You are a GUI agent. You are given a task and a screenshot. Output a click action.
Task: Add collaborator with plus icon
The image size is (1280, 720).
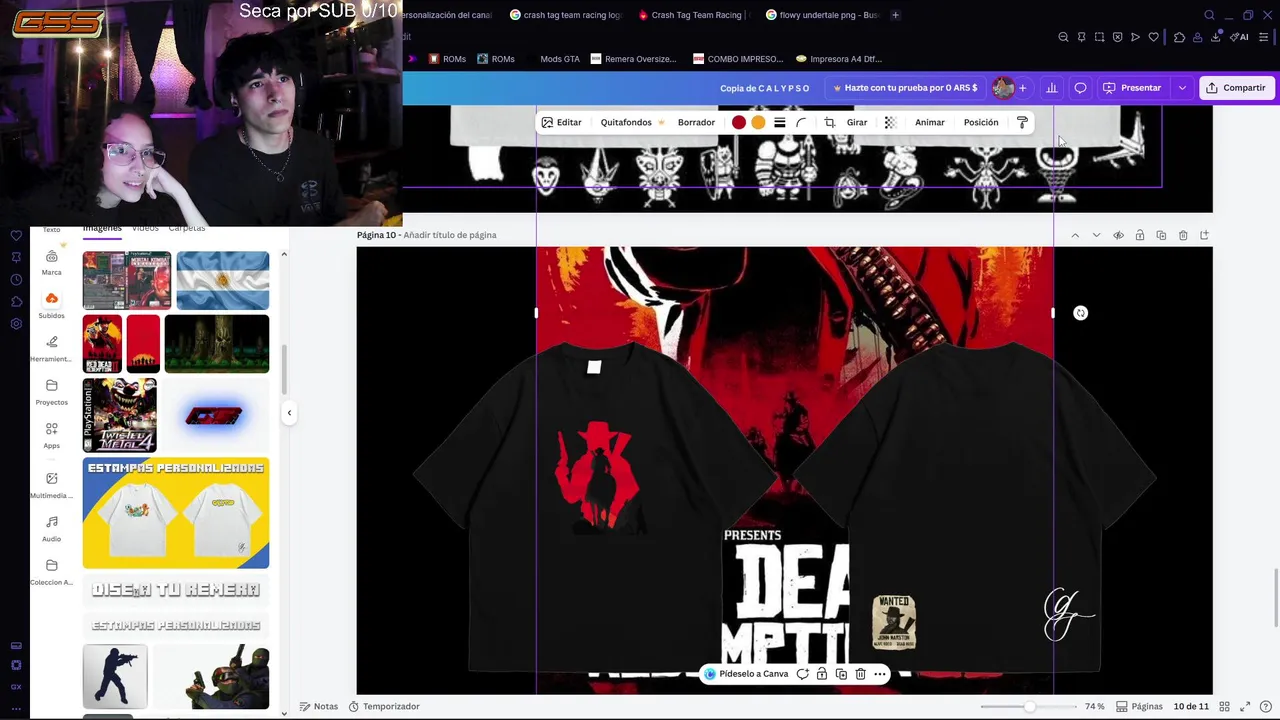1022,88
